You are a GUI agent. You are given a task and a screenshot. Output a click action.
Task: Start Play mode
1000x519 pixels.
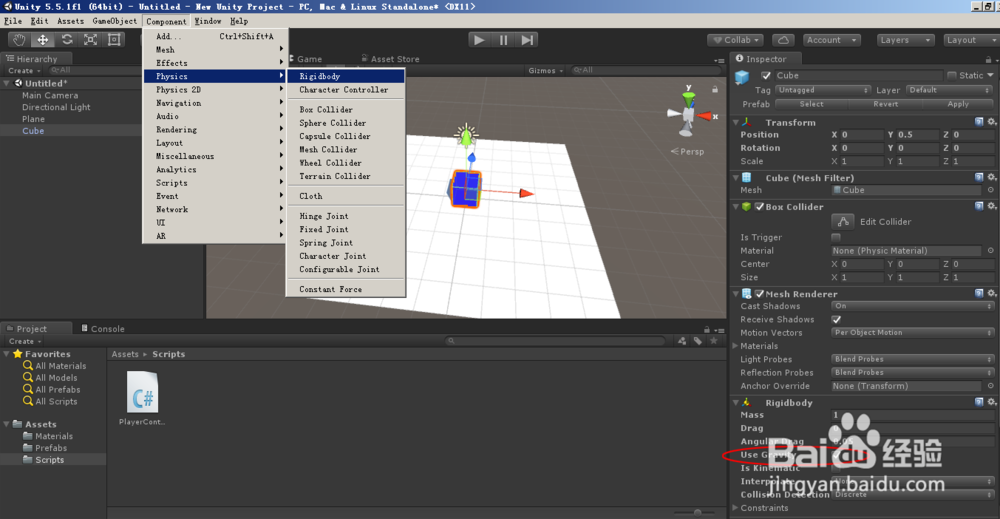click(x=479, y=40)
